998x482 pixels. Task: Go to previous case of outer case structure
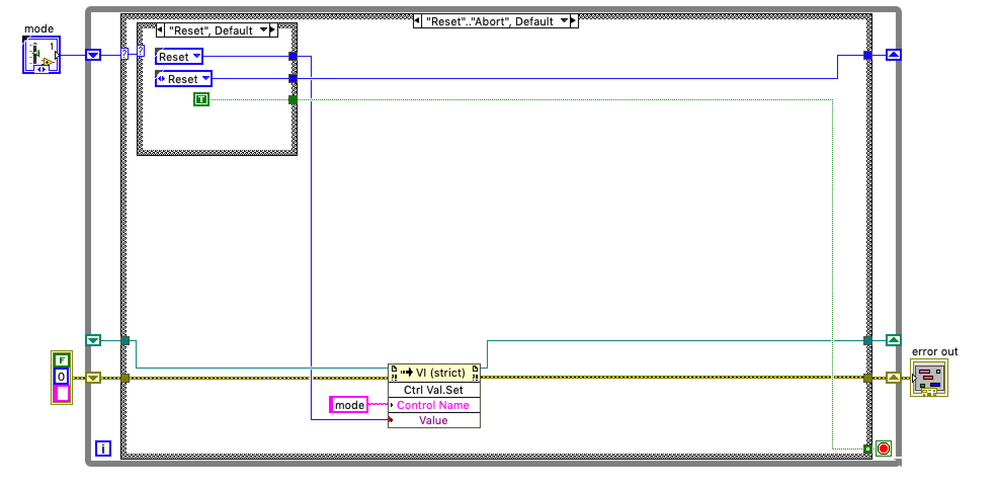(418, 21)
